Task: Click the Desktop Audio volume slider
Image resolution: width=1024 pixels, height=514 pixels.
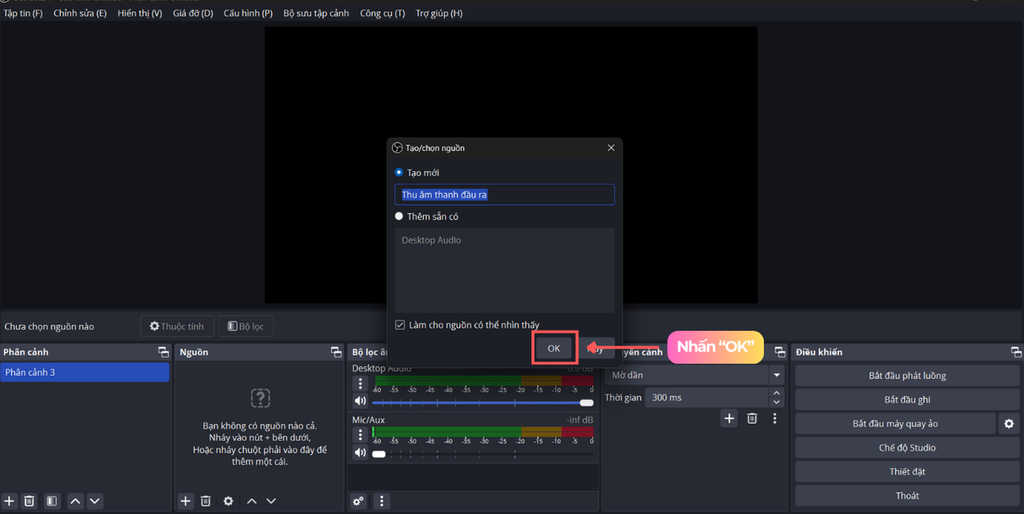Action: pyautogui.click(x=483, y=402)
